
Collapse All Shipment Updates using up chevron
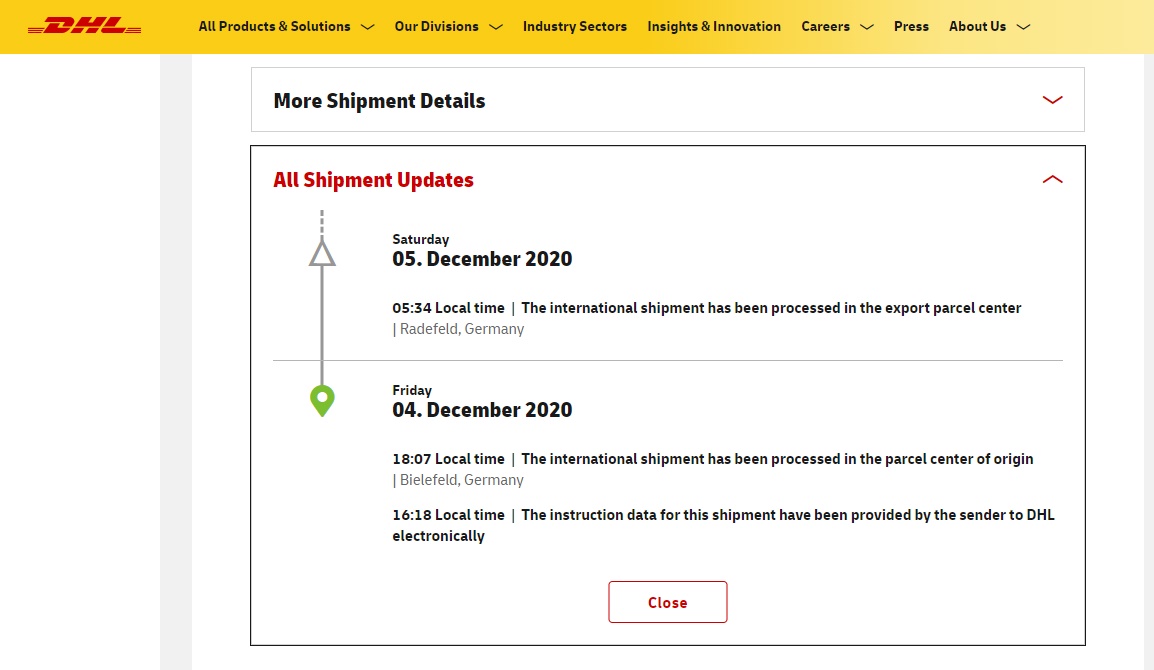[x=1052, y=180]
